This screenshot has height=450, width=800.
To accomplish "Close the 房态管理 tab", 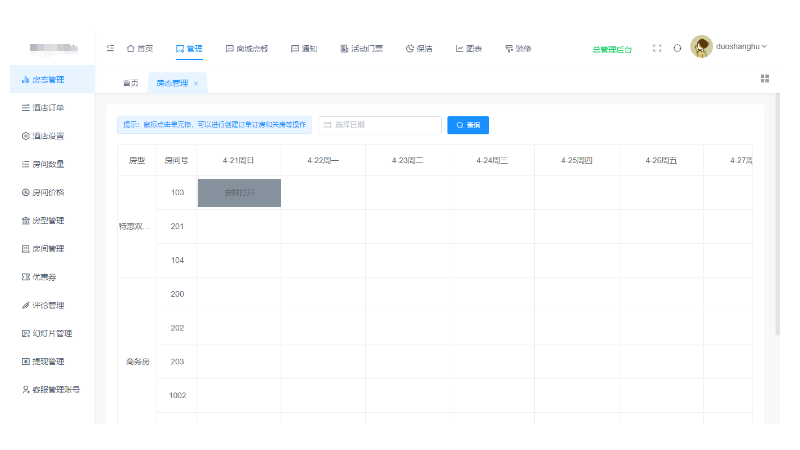I will (x=196, y=83).
